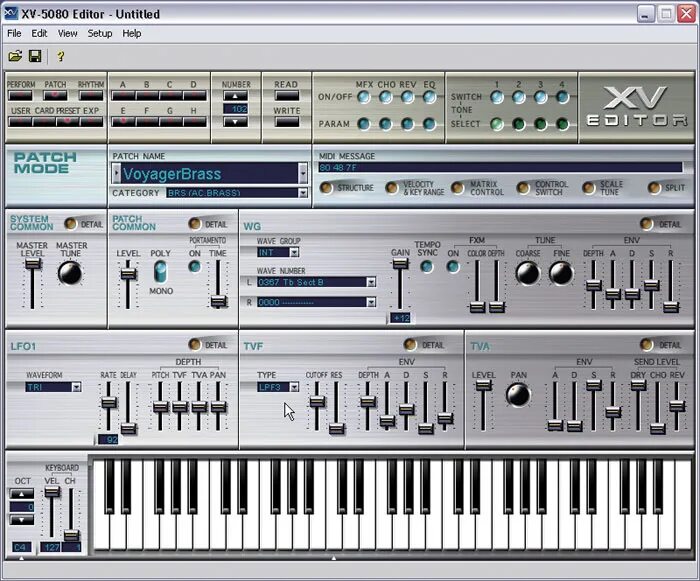Toggle EQ On/Off switch
This screenshot has width=700, height=581.
click(429, 97)
